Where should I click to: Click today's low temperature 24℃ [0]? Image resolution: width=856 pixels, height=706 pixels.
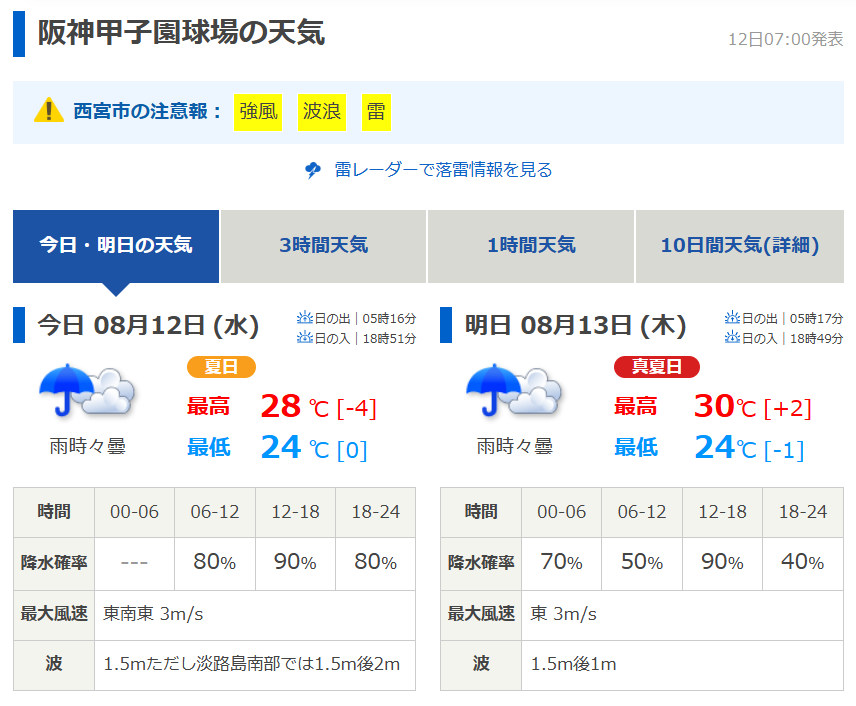314,448
